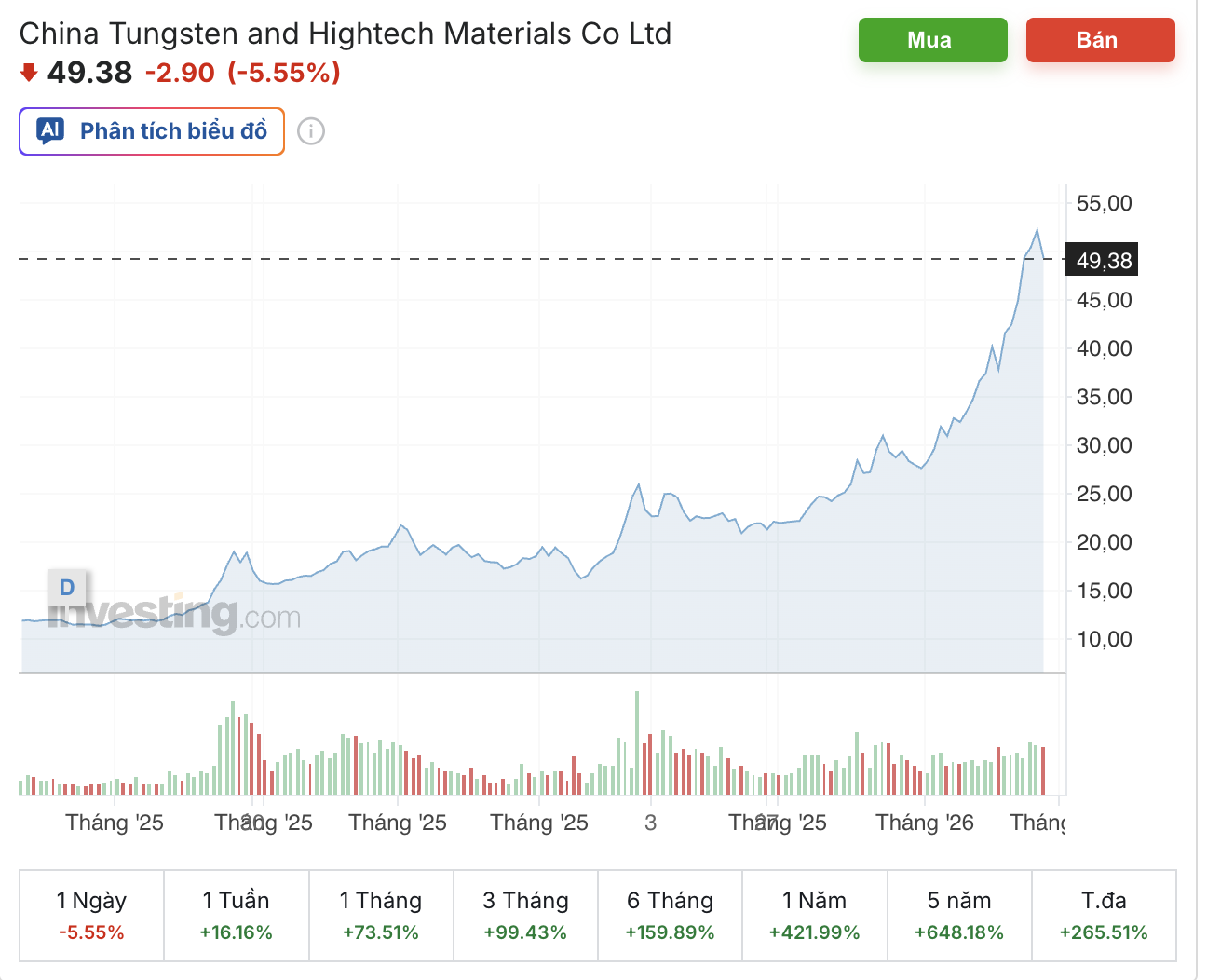Click the chart line's peak near 52
The width and height of the screenshot is (1207, 980).
(x=1037, y=229)
